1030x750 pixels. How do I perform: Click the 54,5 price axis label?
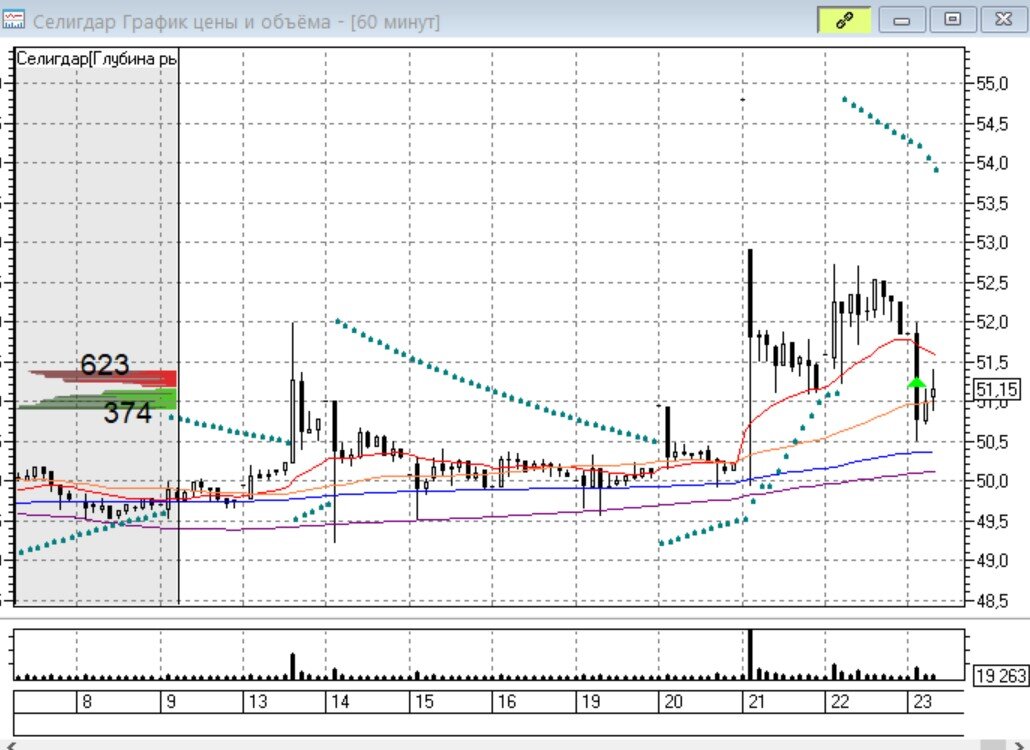[x=992, y=123]
